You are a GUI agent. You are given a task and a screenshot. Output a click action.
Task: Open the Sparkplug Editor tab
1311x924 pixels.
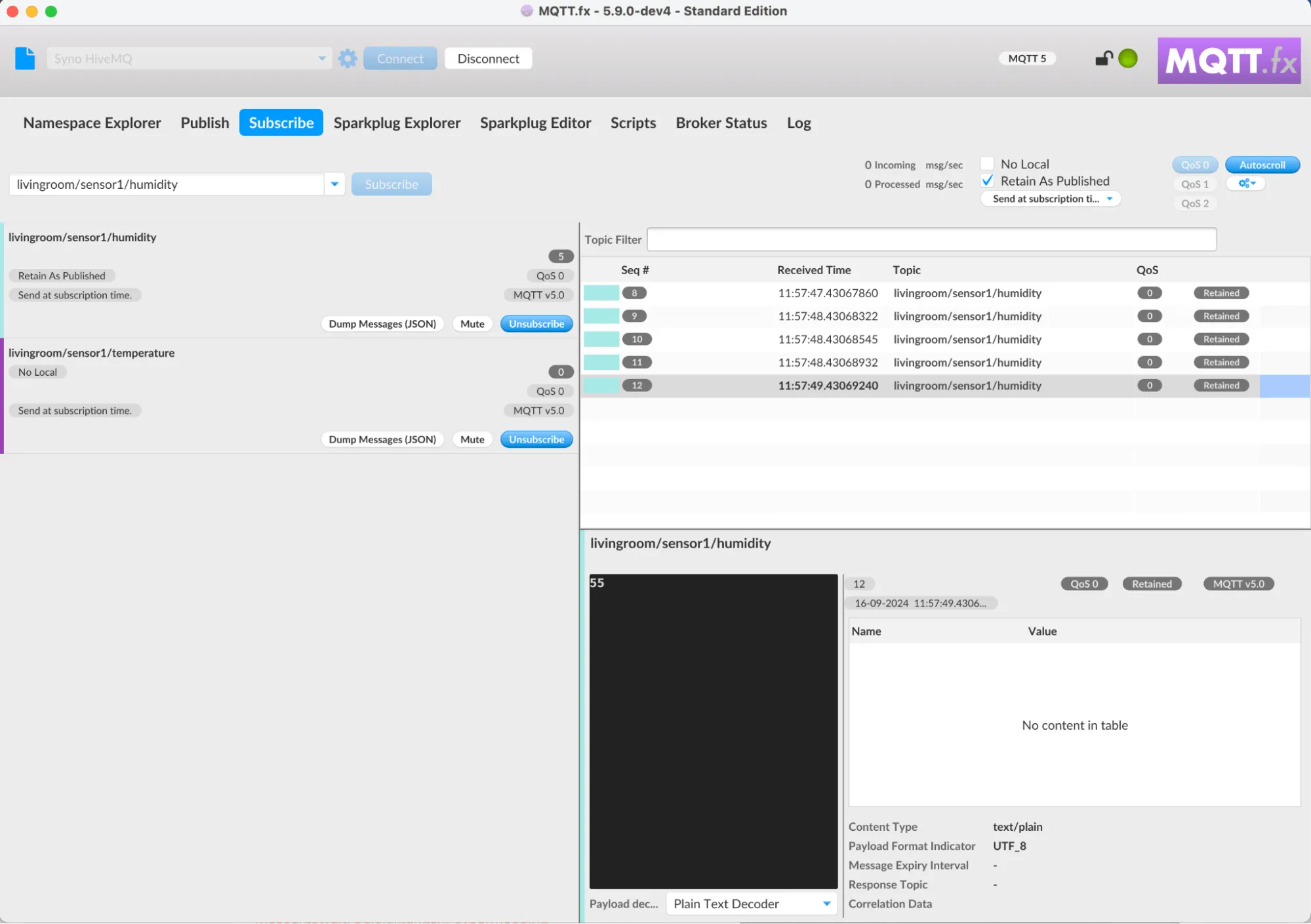click(535, 123)
